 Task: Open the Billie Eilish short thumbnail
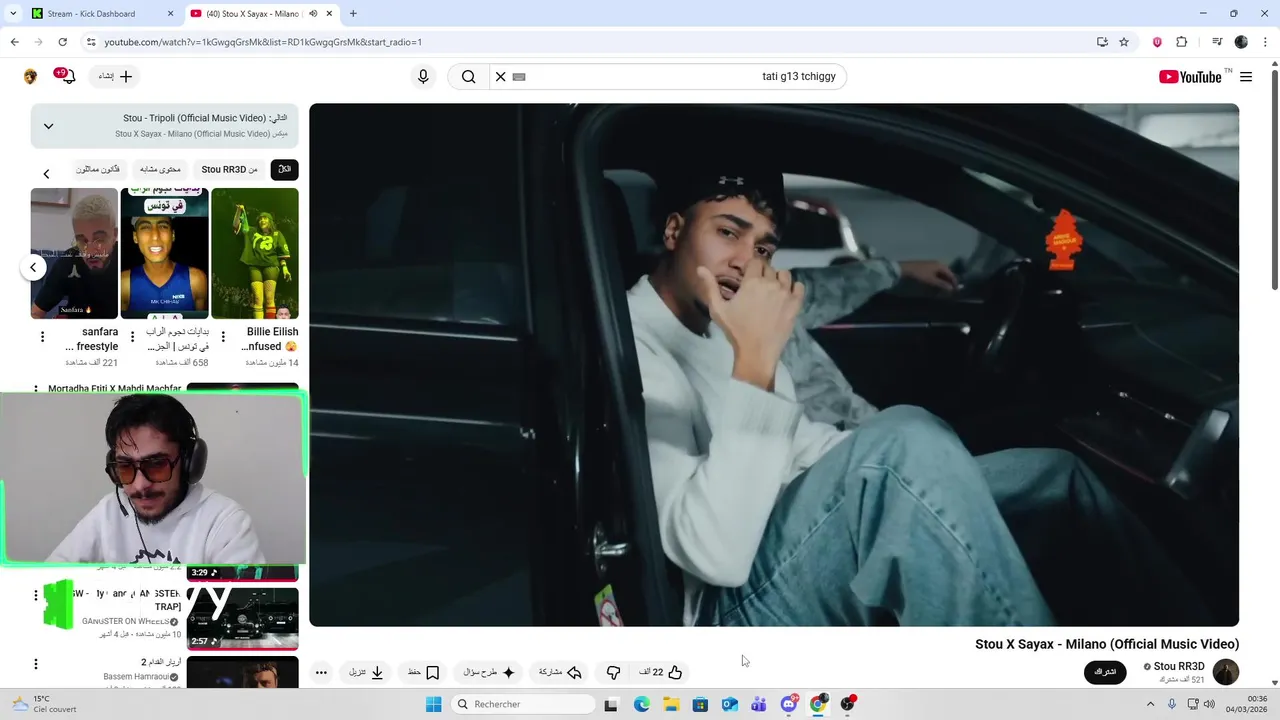[255, 253]
